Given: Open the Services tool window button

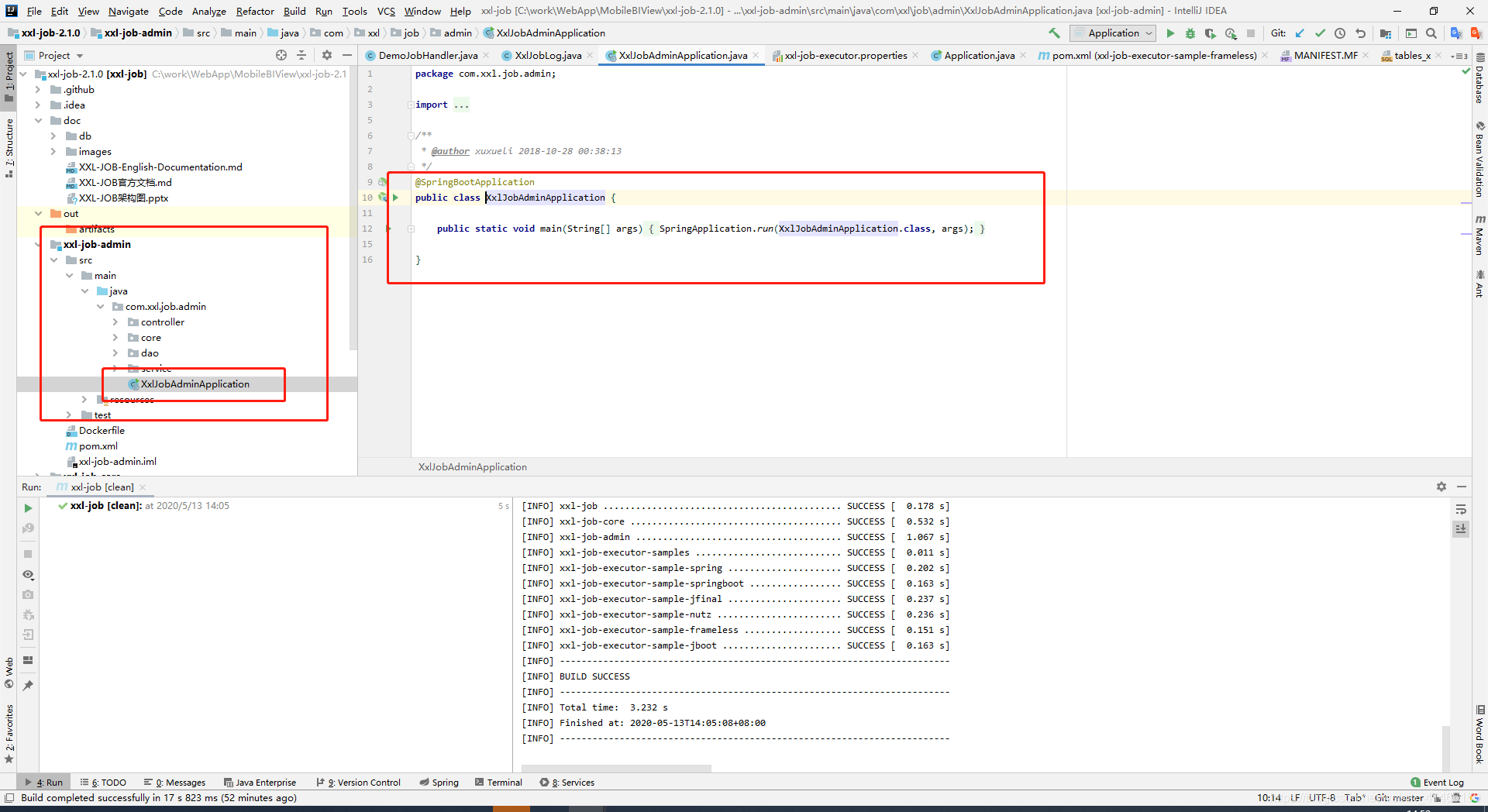Looking at the screenshot, I should tap(567, 783).
